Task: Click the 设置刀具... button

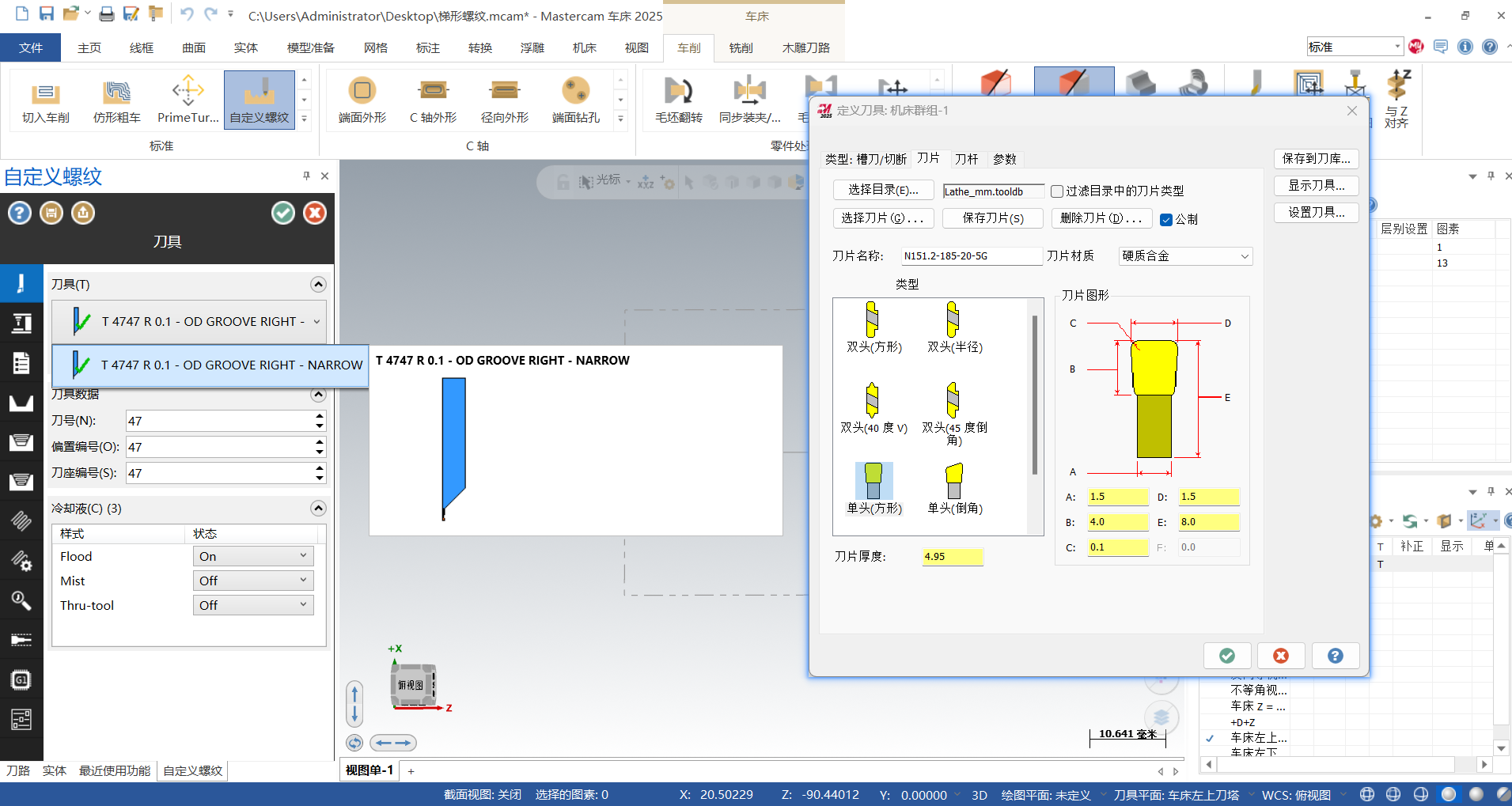Action: click(x=1317, y=212)
